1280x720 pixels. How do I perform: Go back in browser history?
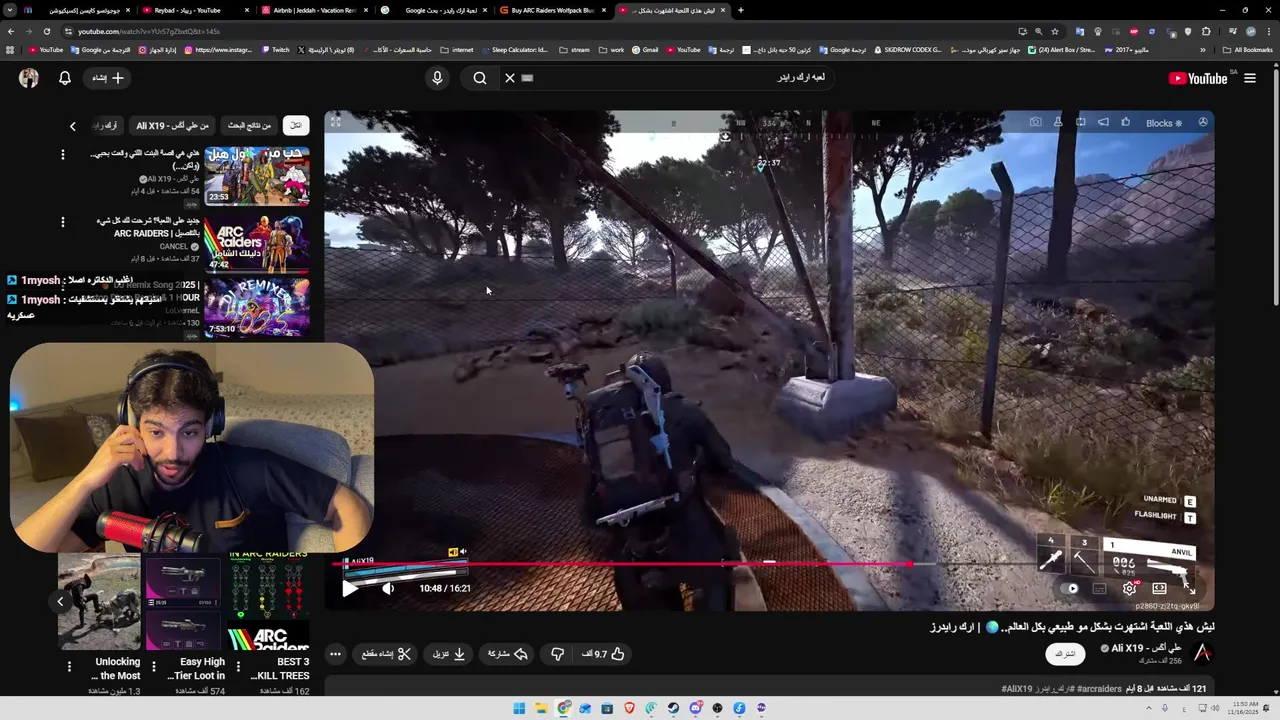coord(10,31)
